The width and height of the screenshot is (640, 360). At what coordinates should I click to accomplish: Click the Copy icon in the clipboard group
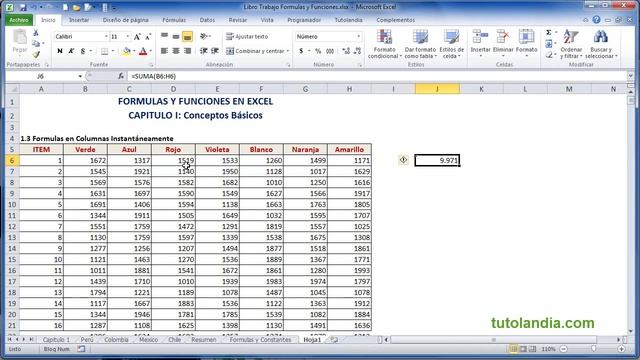36,44
